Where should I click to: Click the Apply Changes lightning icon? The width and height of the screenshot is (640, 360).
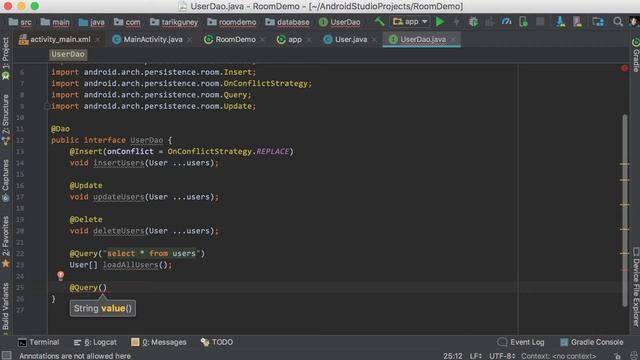tap(456, 22)
